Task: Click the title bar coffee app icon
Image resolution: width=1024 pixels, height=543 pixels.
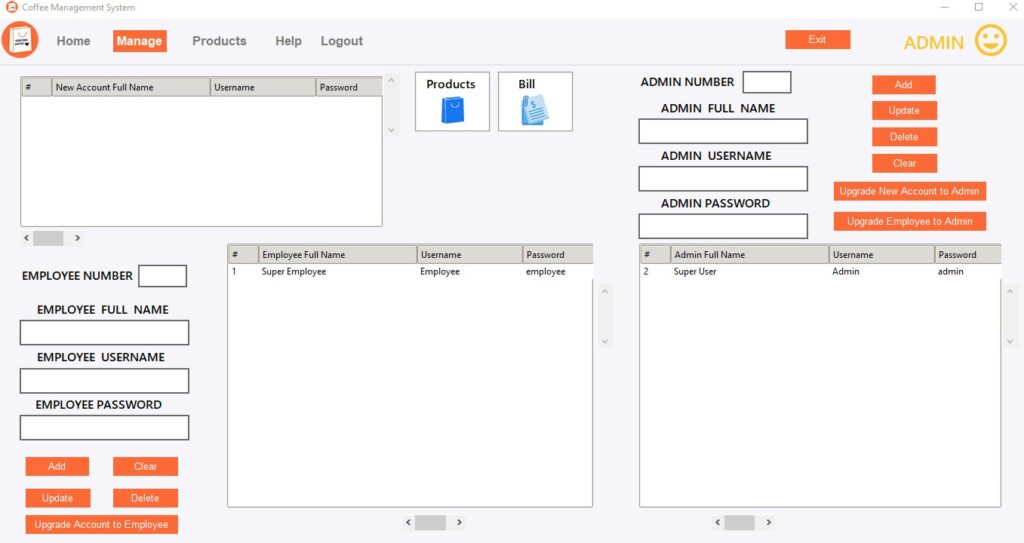Action: point(11,7)
